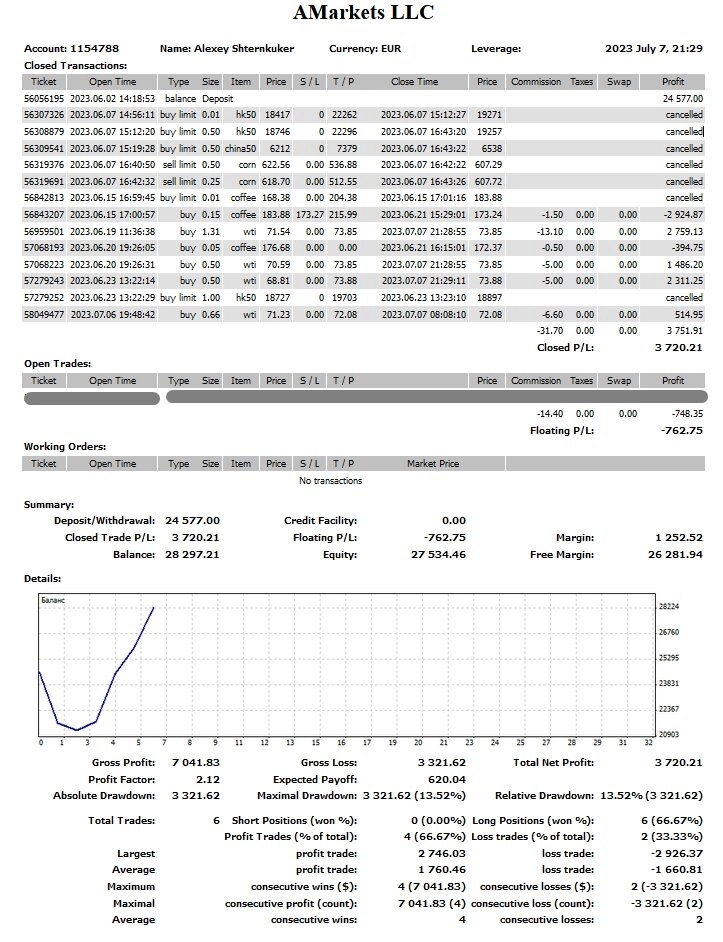The width and height of the screenshot is (723, 942).
Task: Click the Market Price header in Working Orders
Action: point(432,464)
